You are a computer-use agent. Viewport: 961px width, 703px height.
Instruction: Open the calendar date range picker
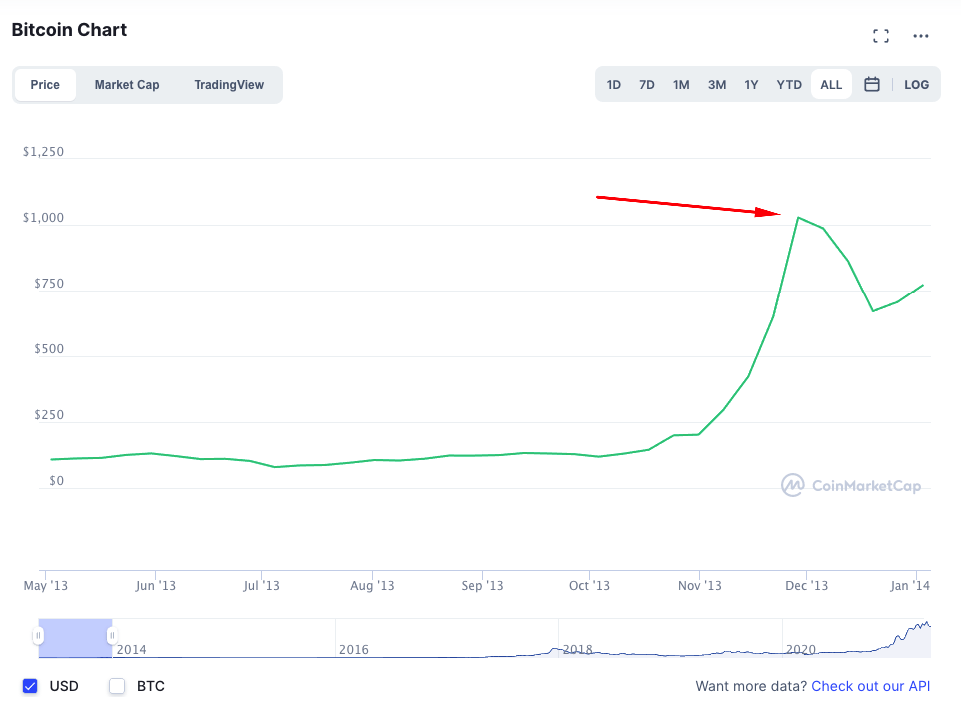click(872, 85)
